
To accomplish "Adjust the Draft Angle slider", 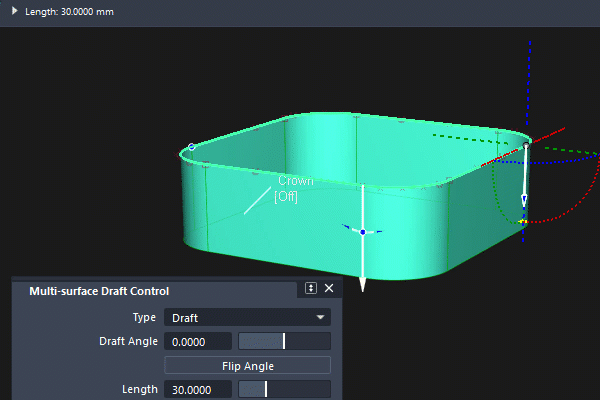I will click(x=284, y=341).
